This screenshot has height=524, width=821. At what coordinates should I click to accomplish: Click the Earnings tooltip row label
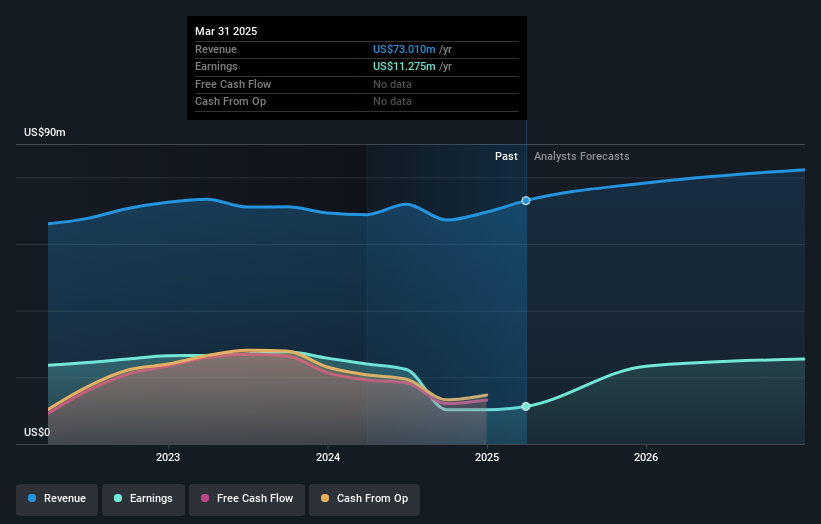[216, 66]
